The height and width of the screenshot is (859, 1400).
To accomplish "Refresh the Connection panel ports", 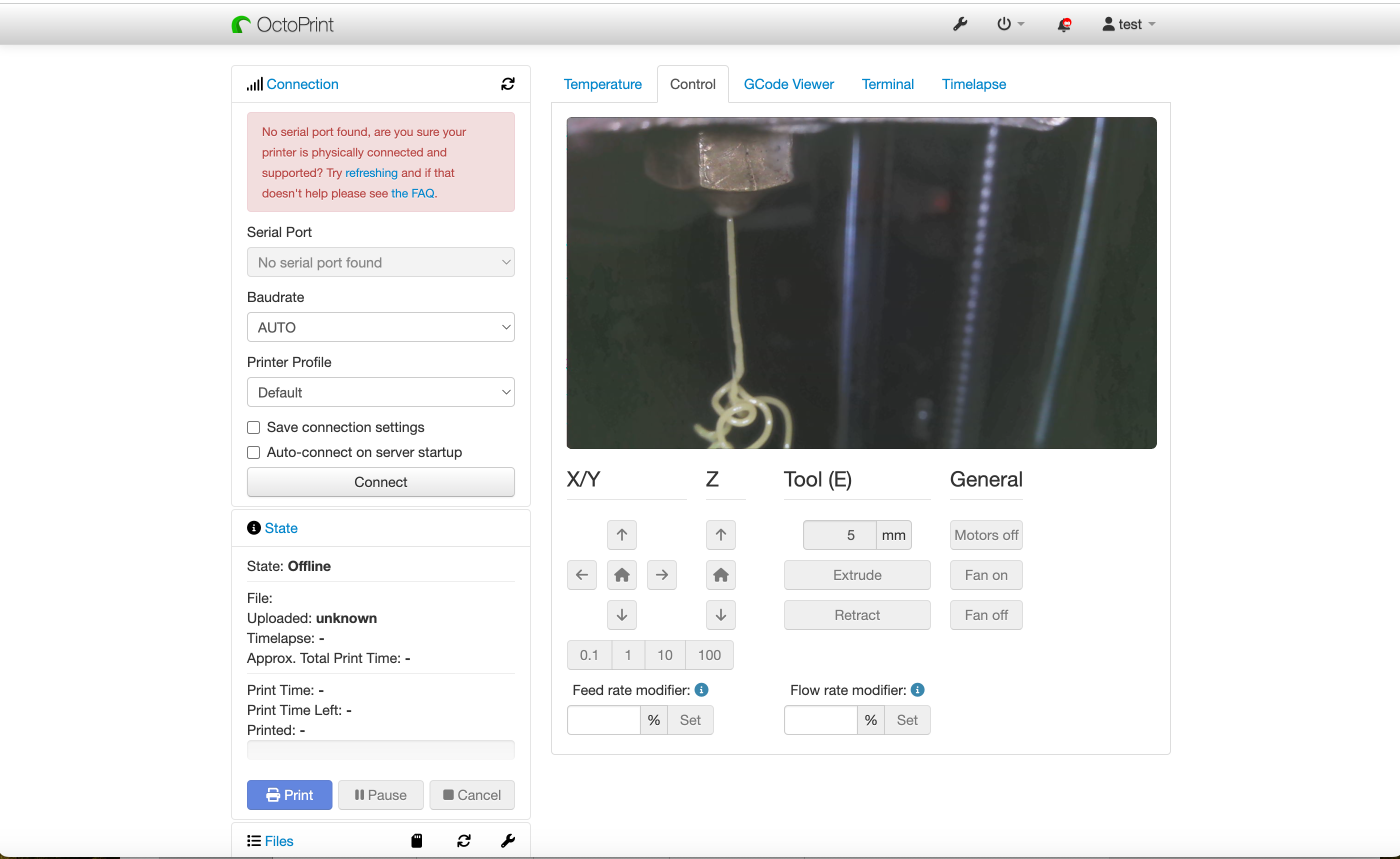I will point(508,84).
